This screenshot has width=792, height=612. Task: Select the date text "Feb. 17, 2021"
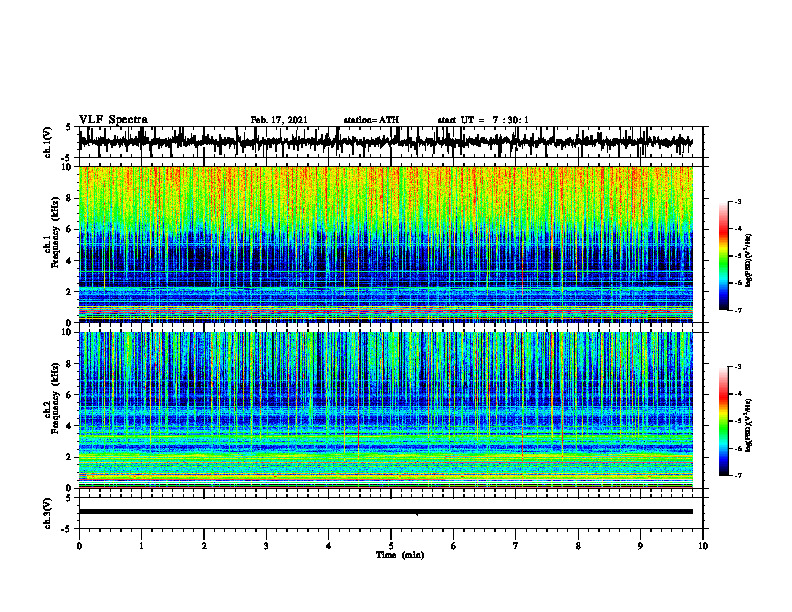point(279,120)
